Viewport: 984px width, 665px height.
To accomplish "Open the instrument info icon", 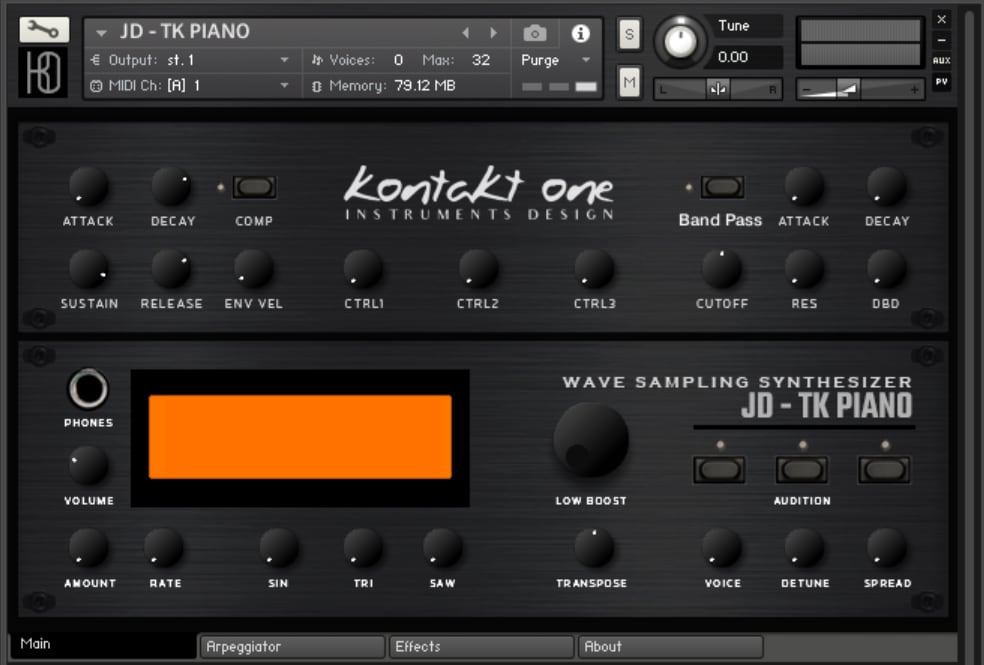I will pos(580,33).
